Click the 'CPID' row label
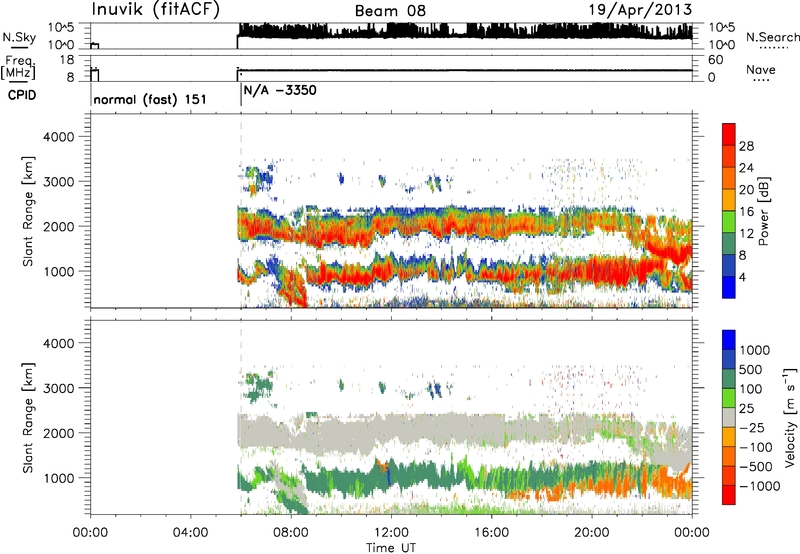 pos(22,95)
